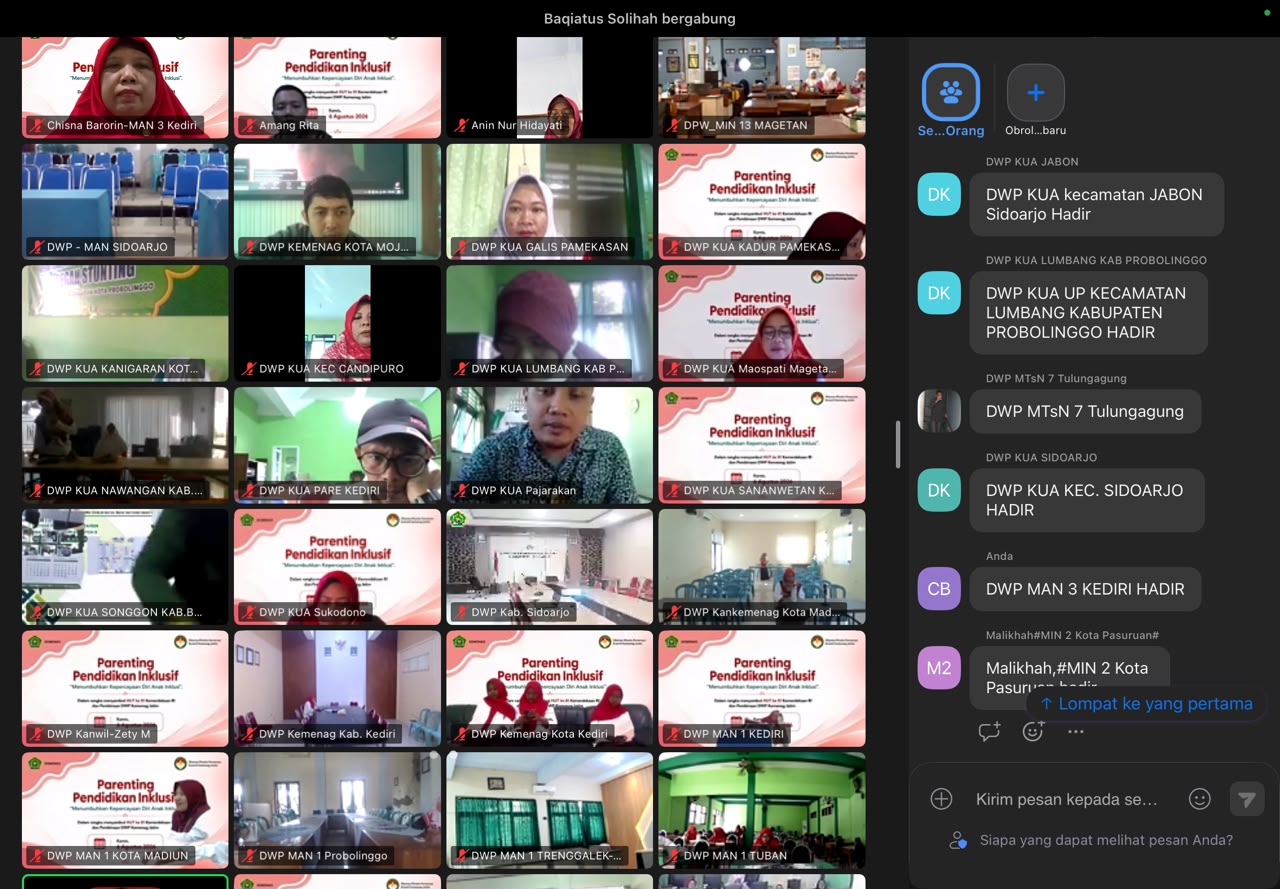The height and width of the screenshot is (889, 1280).
Task: Select the DWP MAN 1 TRENGGALEK video tile
Action: click(x=550, y=811)
